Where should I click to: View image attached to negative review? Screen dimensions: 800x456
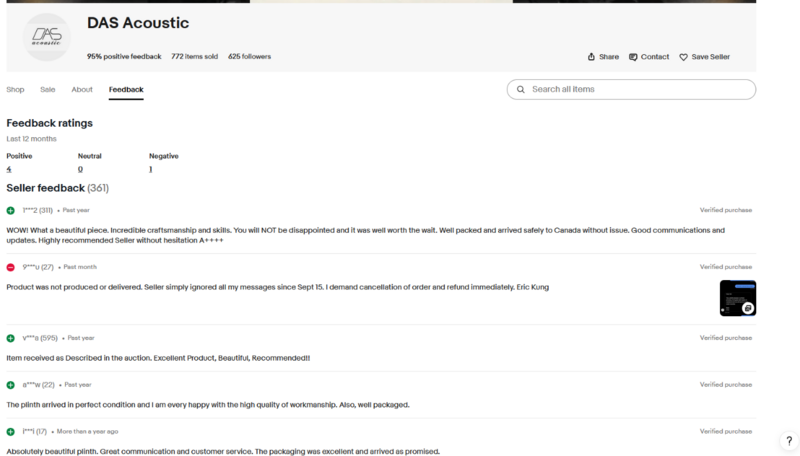pos(737,298)
